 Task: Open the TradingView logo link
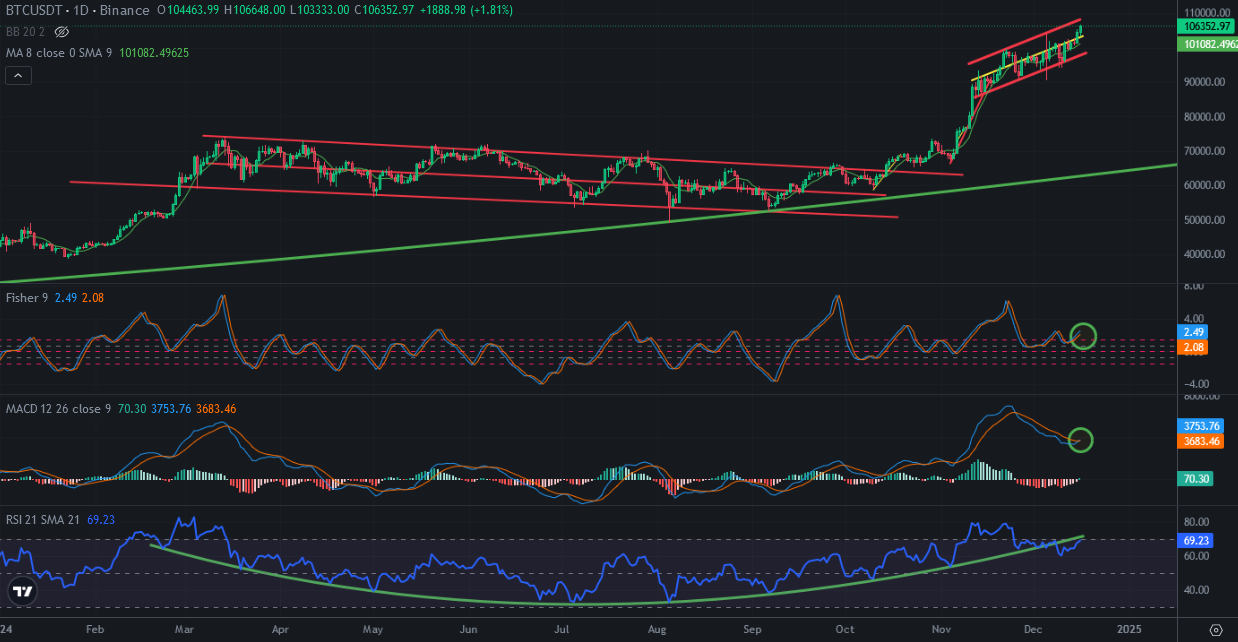[23, 591]
